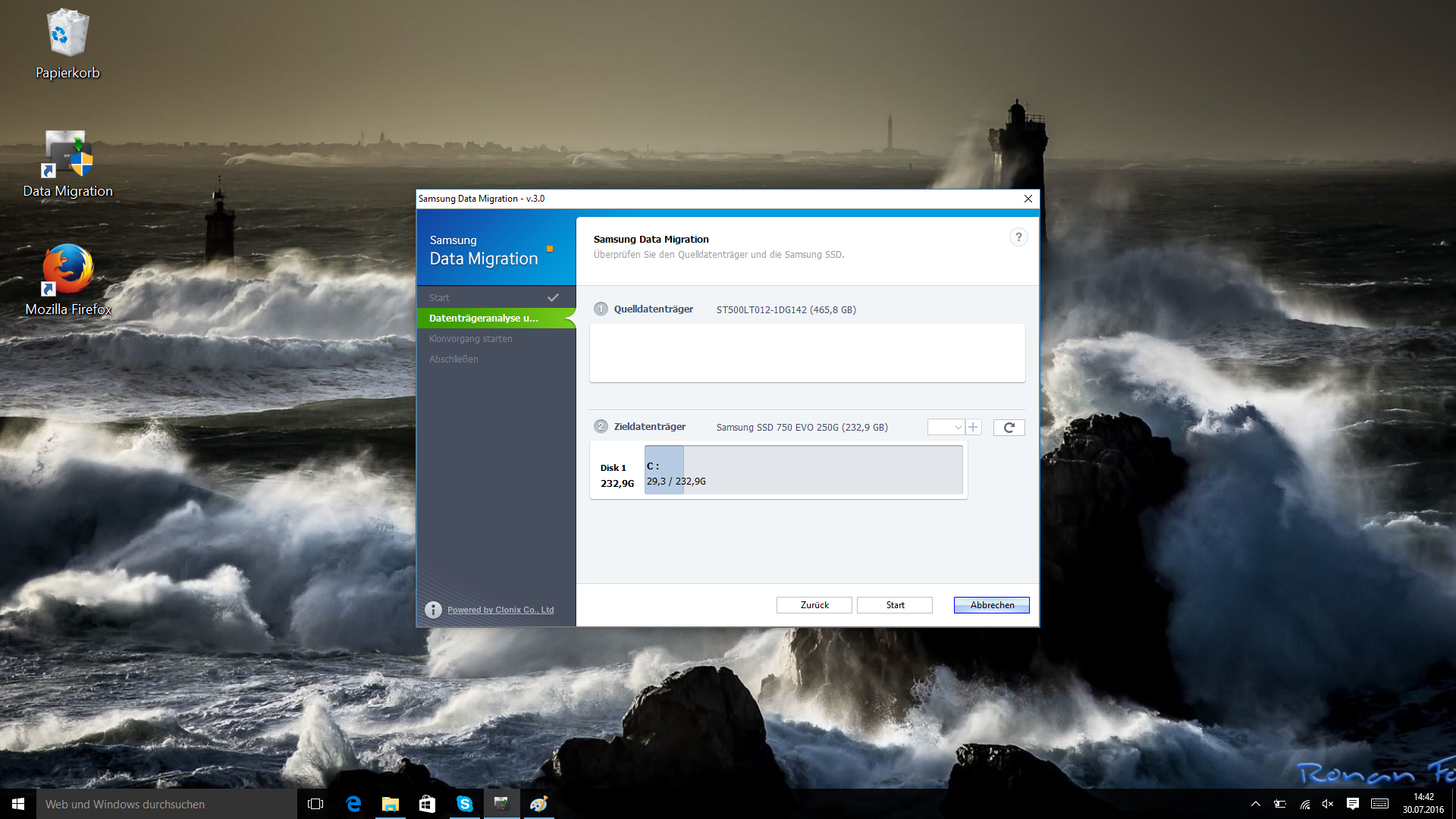This screenshot has height=819, width=1456.
Task: Go back with the Zurück button
Action: click(x=814, y=605)
